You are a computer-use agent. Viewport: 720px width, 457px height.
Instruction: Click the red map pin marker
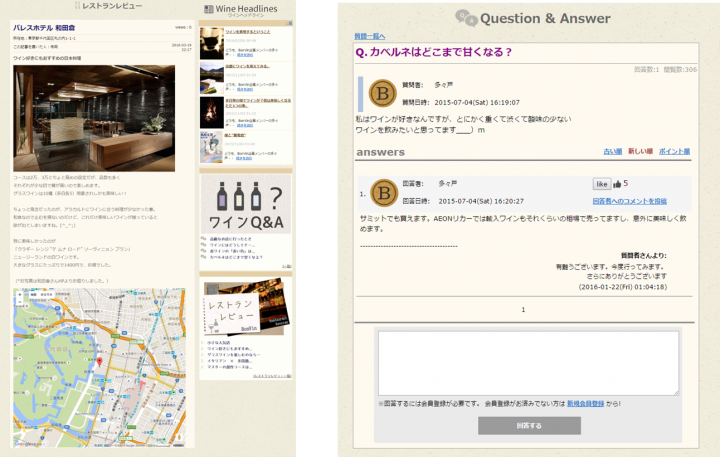pyautogui.click(x=99, y=362)
